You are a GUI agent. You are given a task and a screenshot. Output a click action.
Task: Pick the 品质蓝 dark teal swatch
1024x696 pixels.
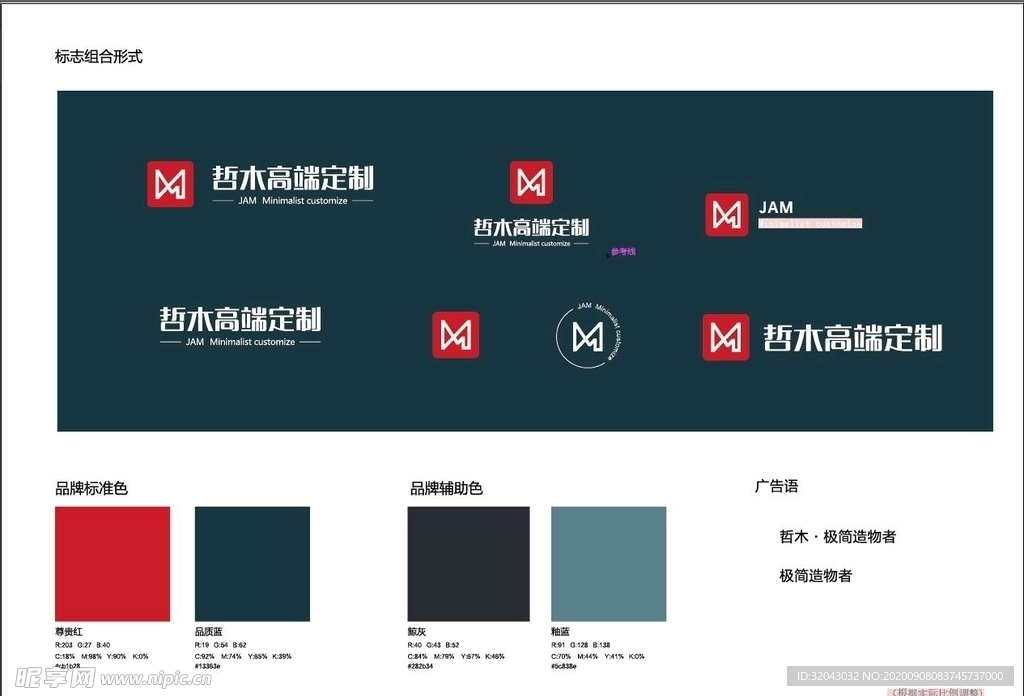click(252, 564)
